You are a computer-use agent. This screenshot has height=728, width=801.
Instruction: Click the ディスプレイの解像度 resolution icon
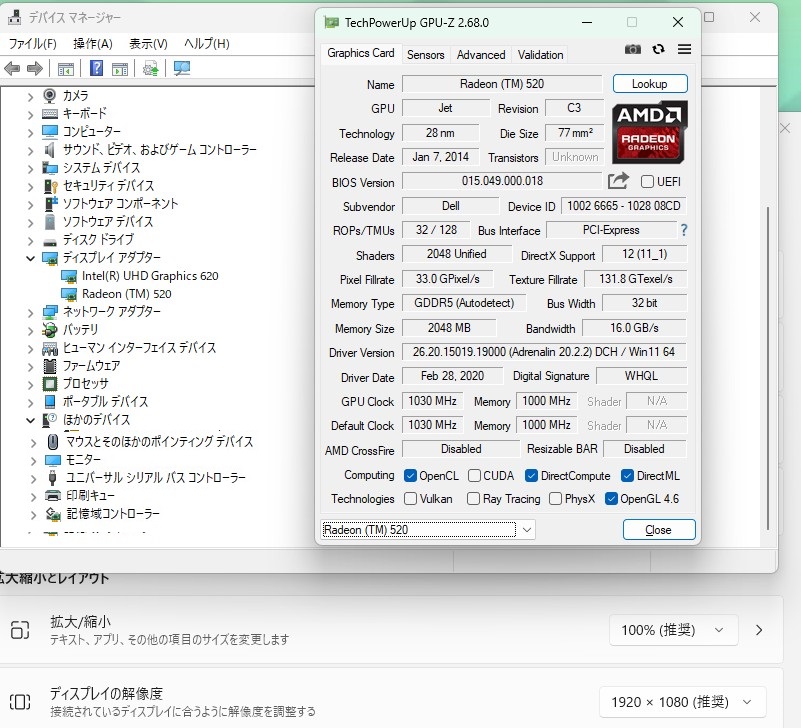[20, 701]
